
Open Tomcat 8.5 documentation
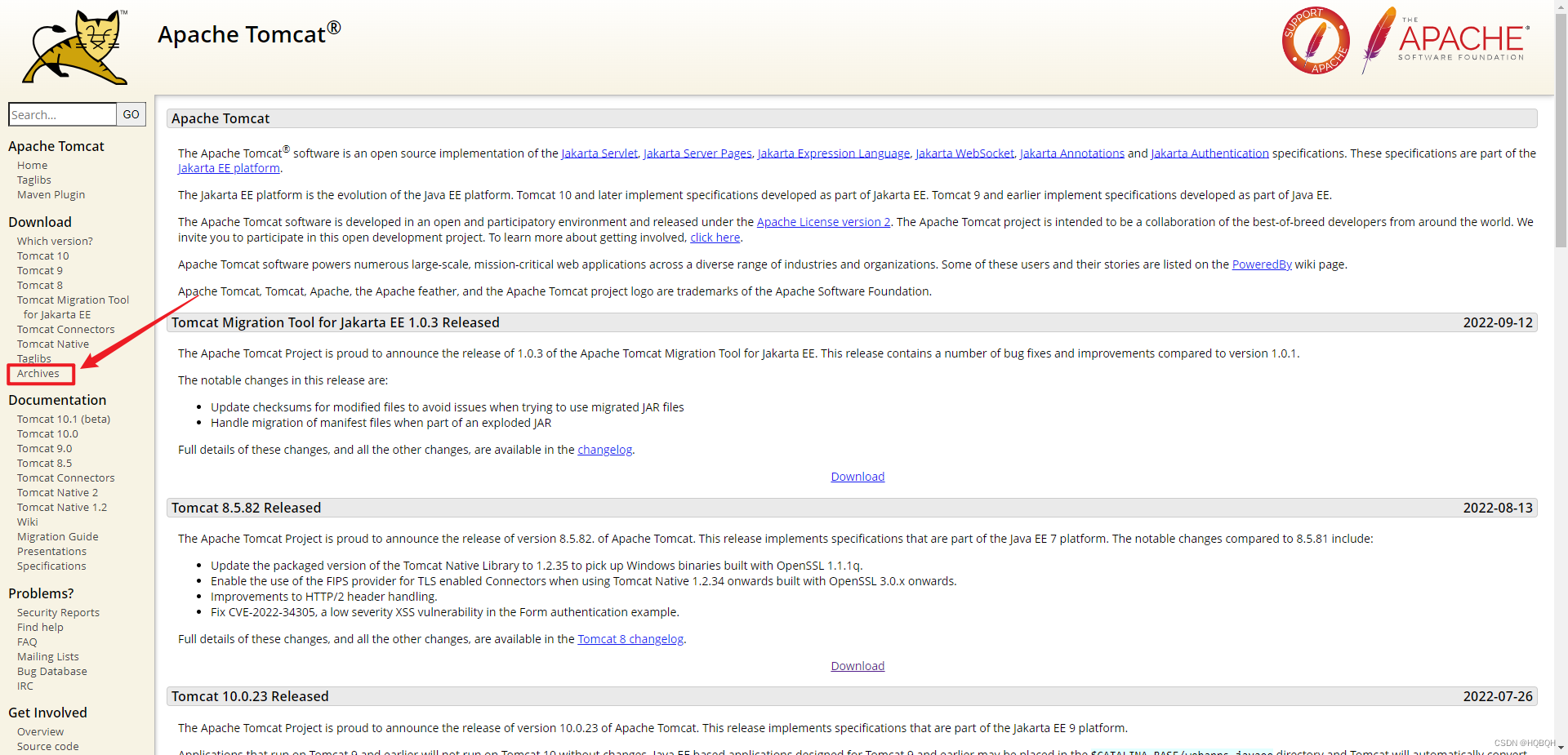tap(45, 463)
